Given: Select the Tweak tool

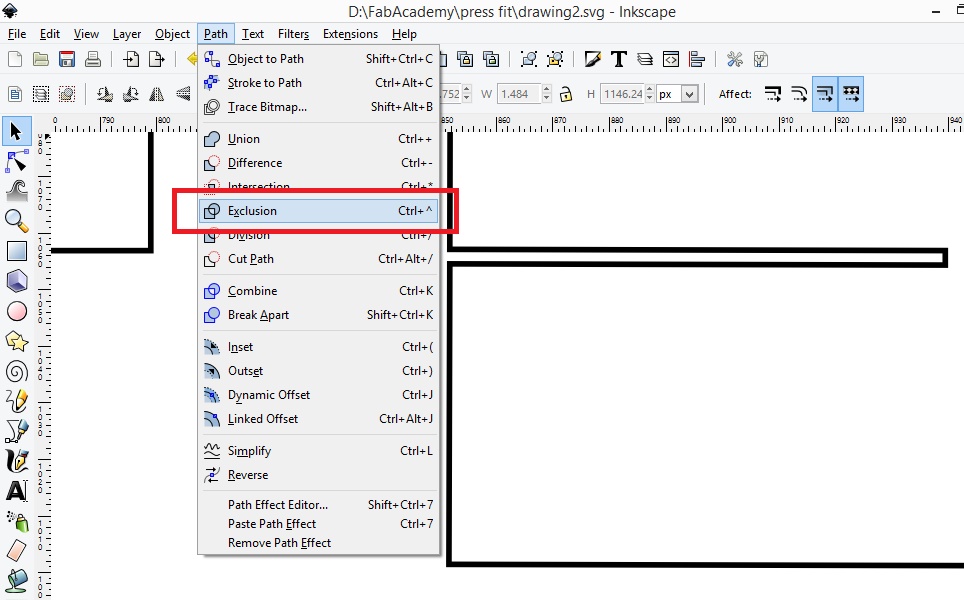Looking at the screenshot, I should point(17,191).
